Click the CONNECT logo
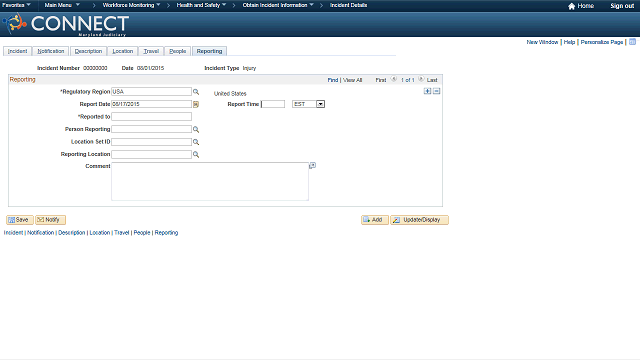The image size is (640, 360). point(66,24)
